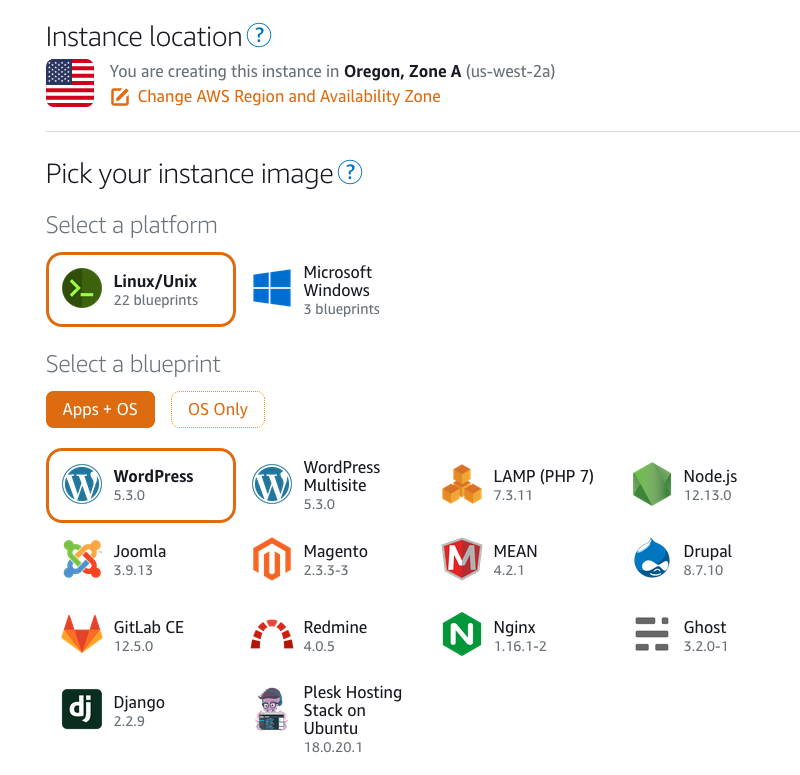Pick the LAMP (PHP 7) stack icon
The height and width of the screenshot is (775, 800).
[462, 484]
